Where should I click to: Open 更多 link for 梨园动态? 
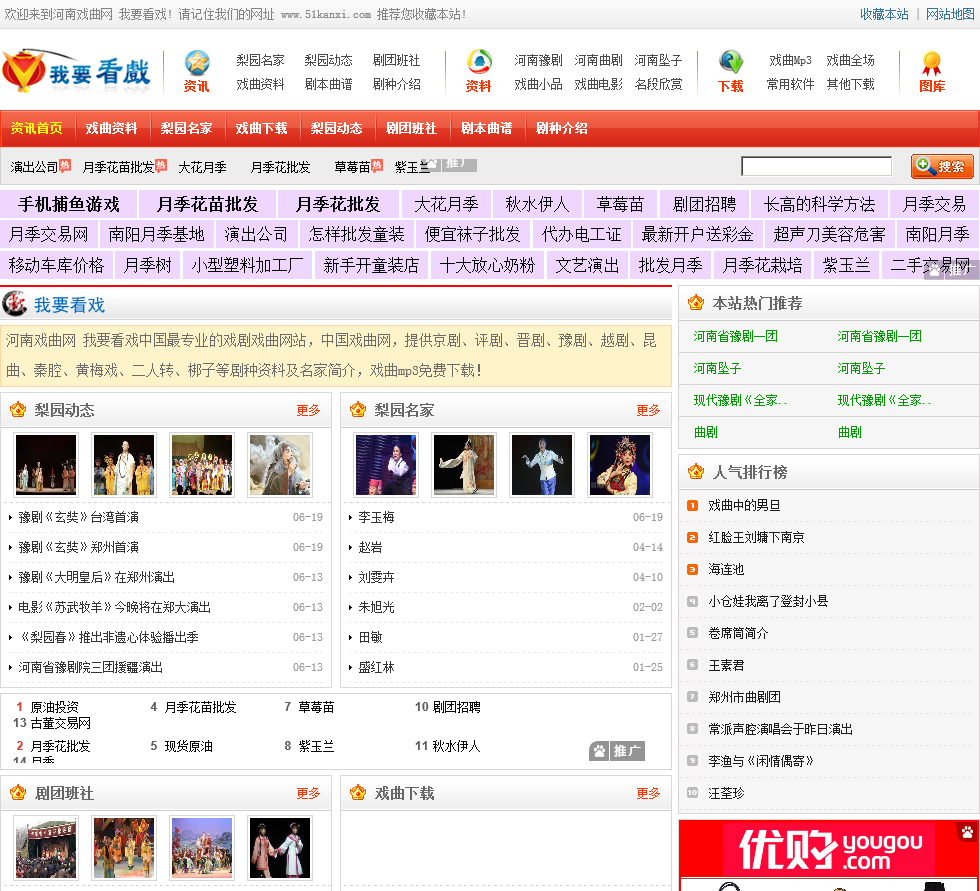coord(308,410)
